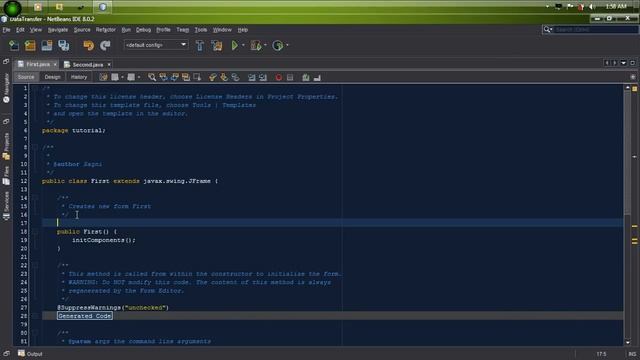Open the Projects side panel
The image size is (640, 360).
click(6, 146)
